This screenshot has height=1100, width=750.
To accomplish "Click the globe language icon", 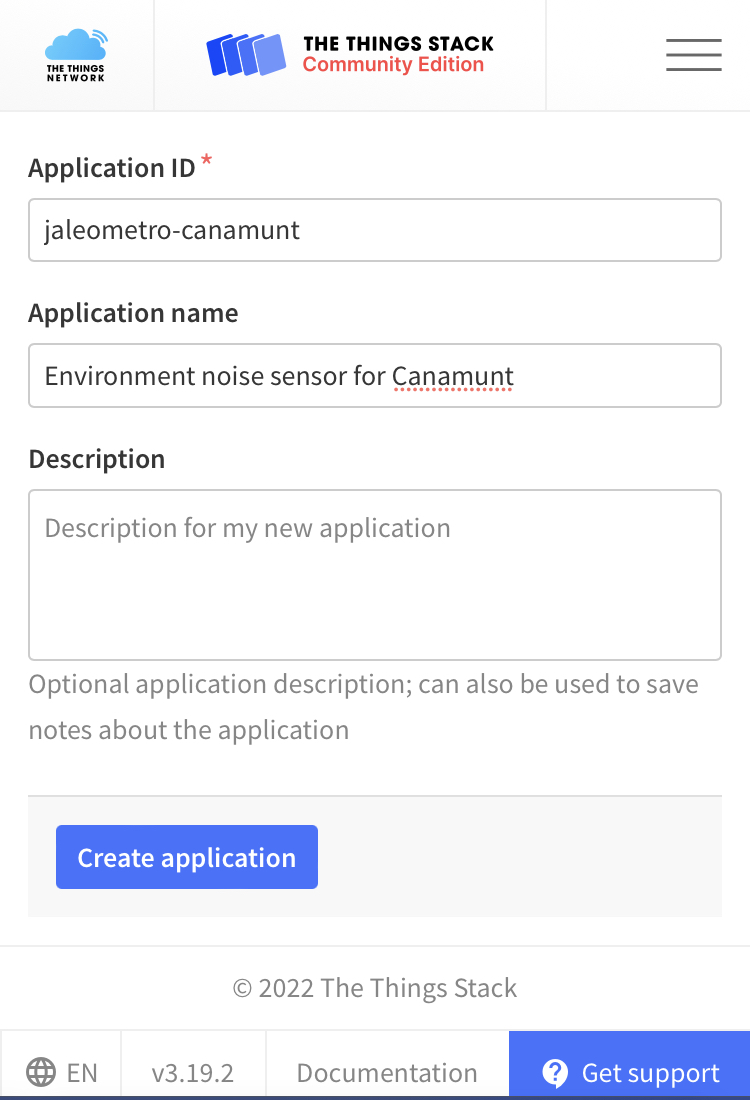I will 41,1073.
